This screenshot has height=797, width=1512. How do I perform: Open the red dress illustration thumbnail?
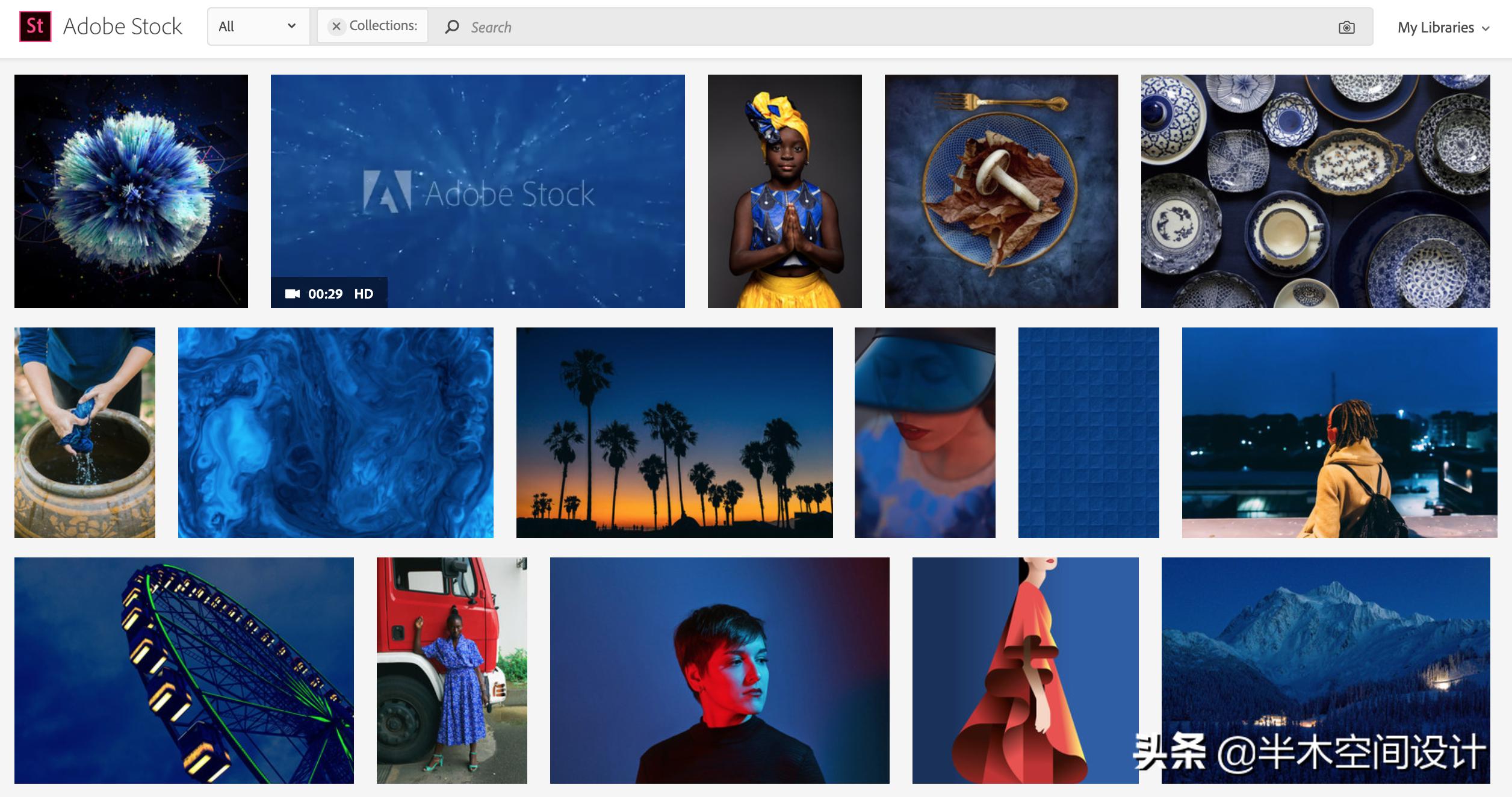coord(1025,670)
